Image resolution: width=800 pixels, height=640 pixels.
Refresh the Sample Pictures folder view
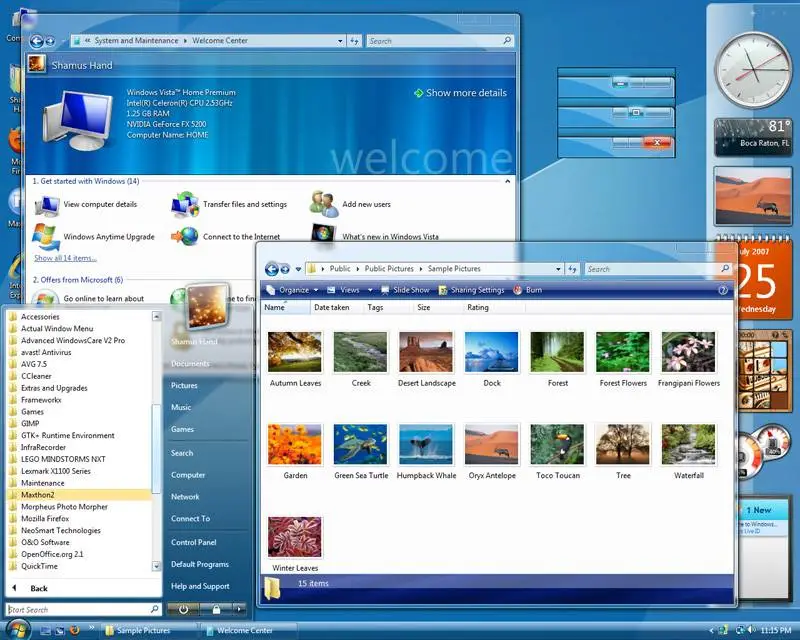pyautogui.click(x=572, y=269)
